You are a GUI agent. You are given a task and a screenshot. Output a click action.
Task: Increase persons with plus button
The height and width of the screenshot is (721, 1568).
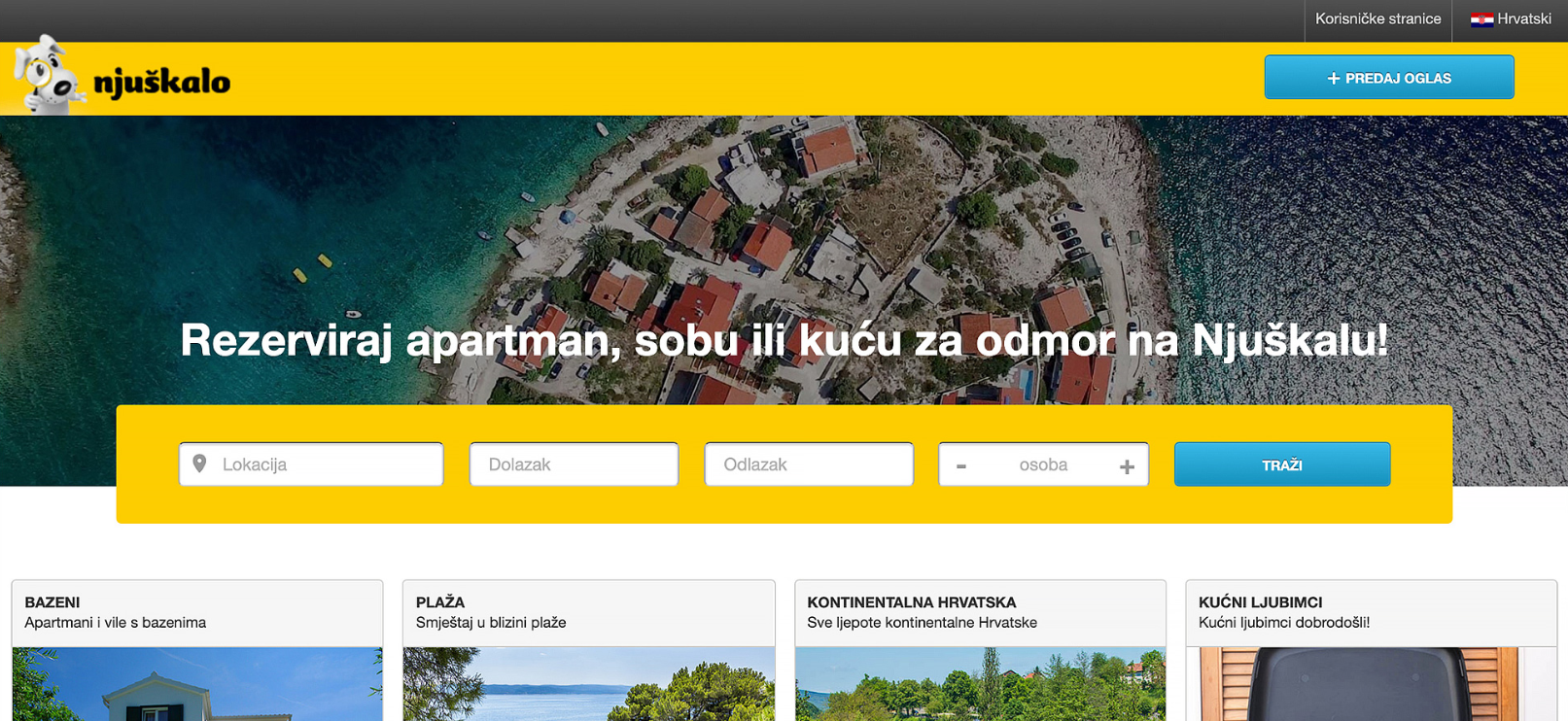pos(1127,466)
